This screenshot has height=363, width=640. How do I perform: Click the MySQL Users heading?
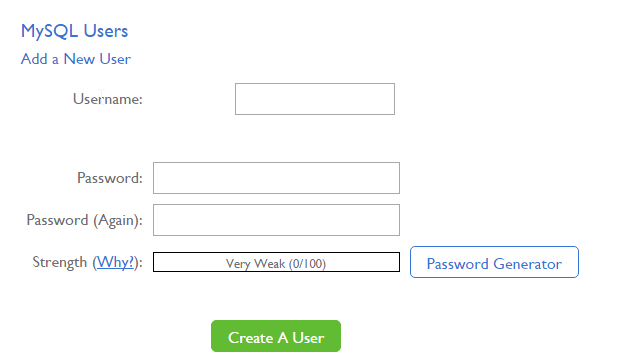click(74, 31)
